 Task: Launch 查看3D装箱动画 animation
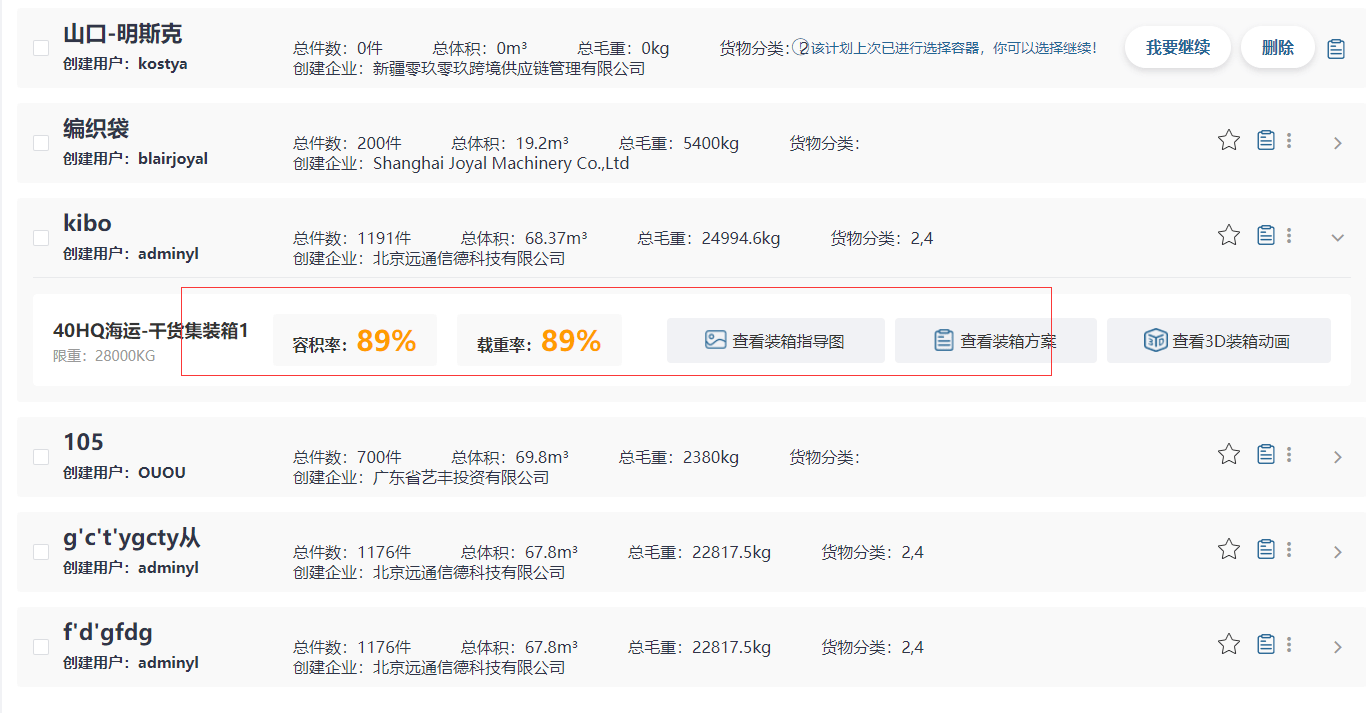click(1218, 341)
